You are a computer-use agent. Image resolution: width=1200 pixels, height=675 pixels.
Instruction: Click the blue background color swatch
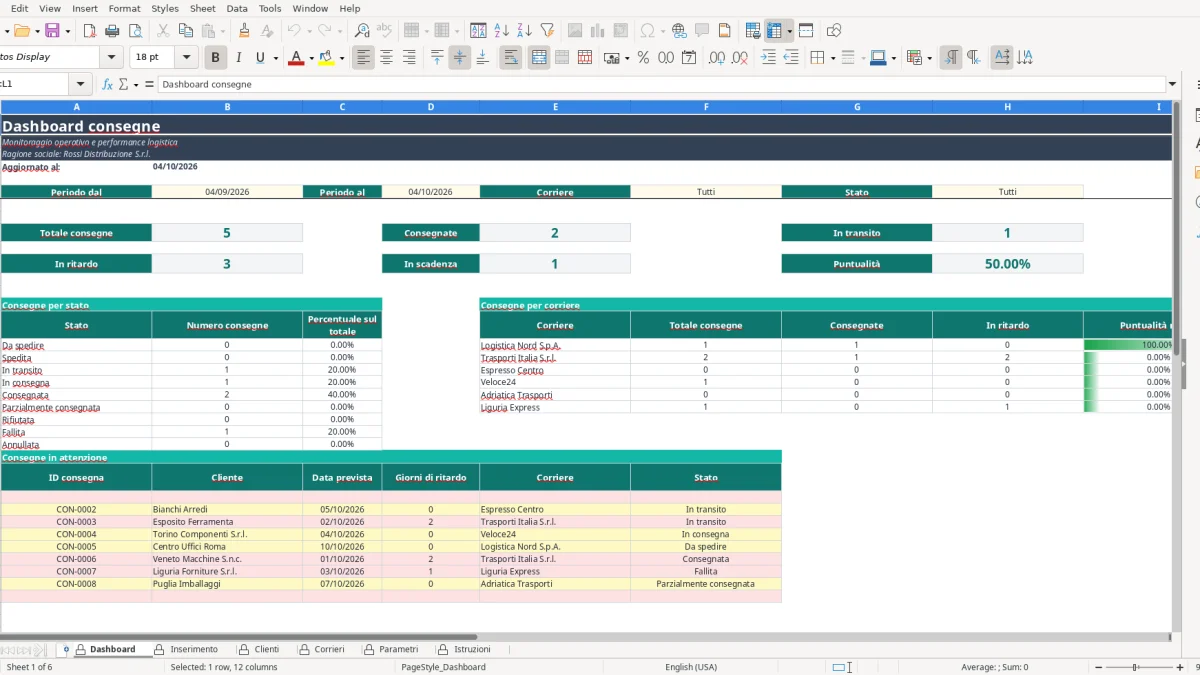[877, 58]
